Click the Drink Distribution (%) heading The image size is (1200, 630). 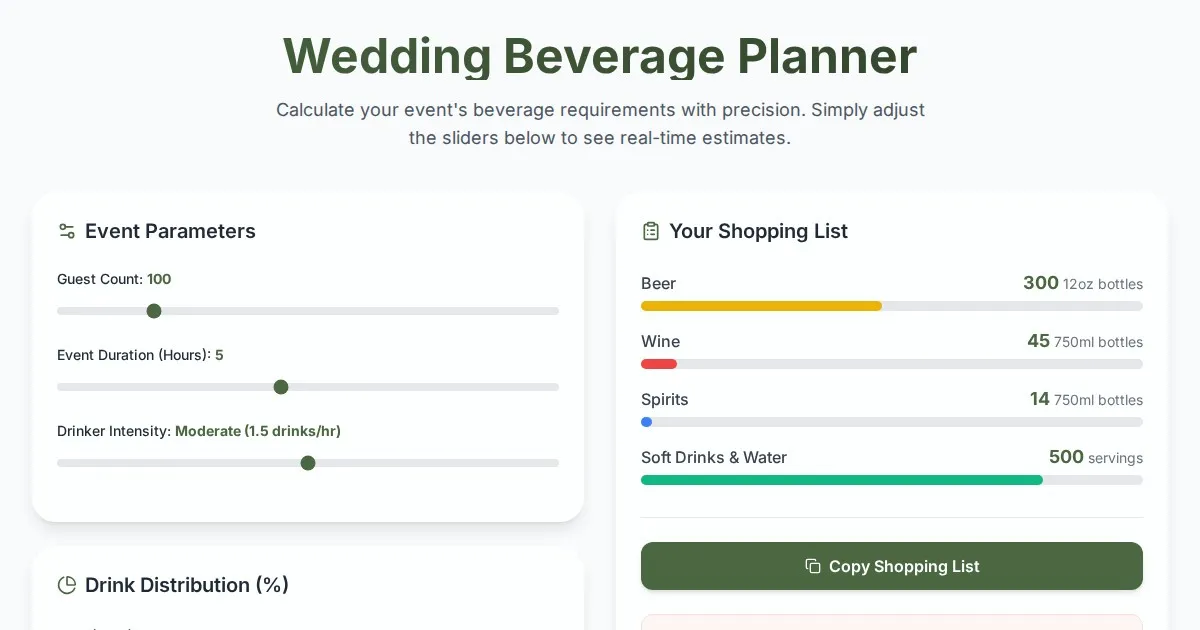(x=187, y=585)
